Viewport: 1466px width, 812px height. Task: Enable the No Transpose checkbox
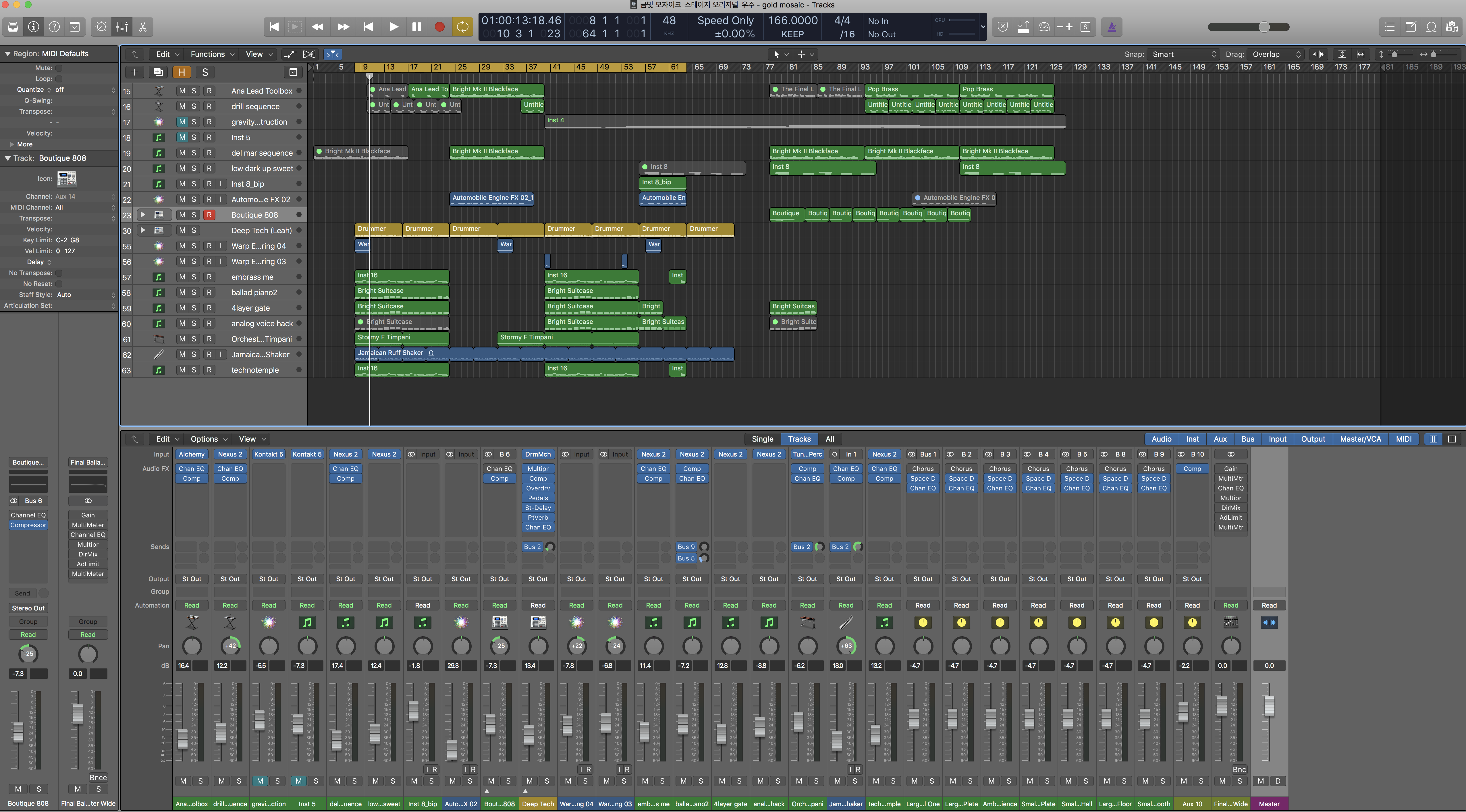(x=59, y=273)
